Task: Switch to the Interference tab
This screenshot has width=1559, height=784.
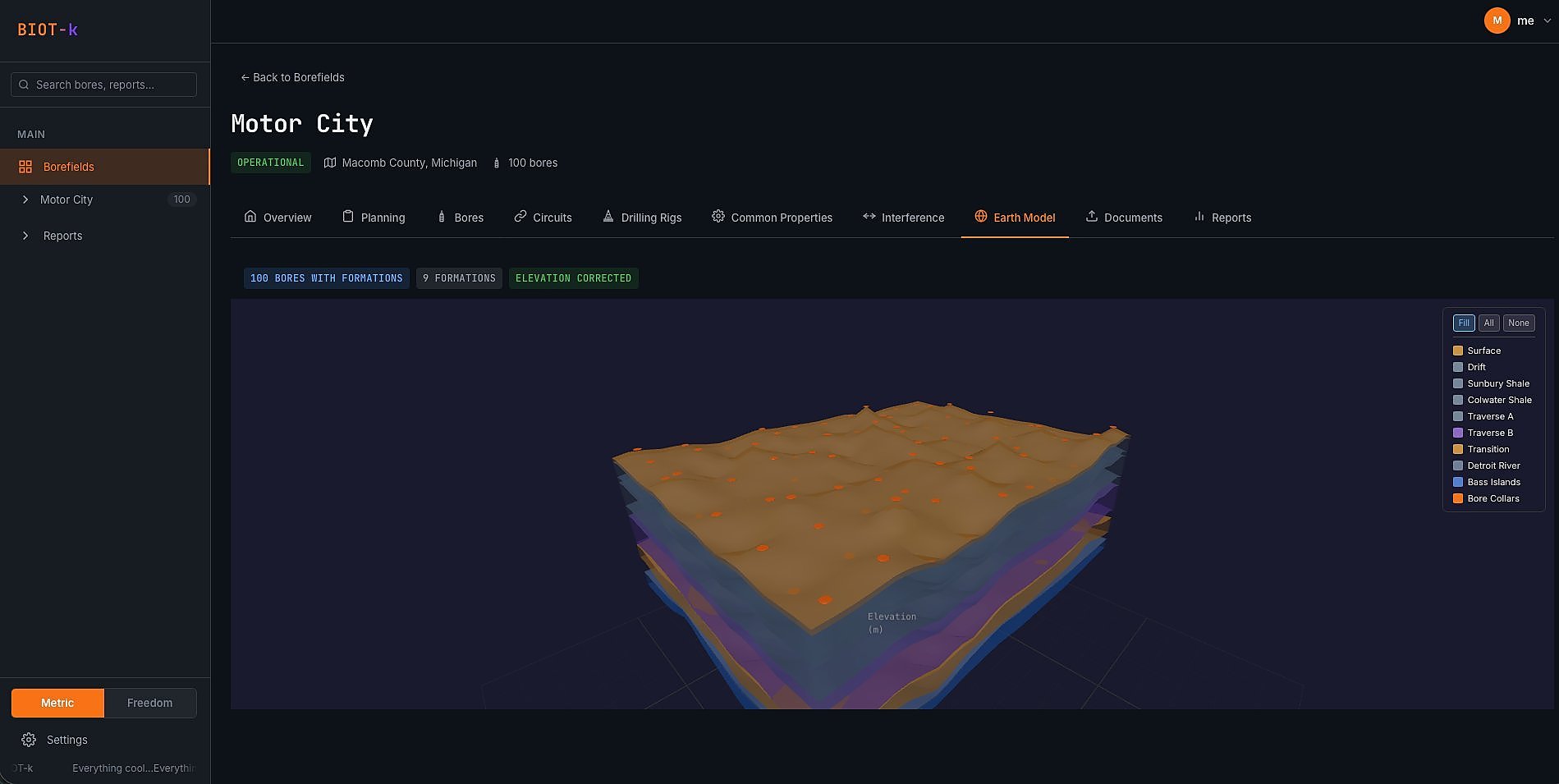Action: [903, 217]
